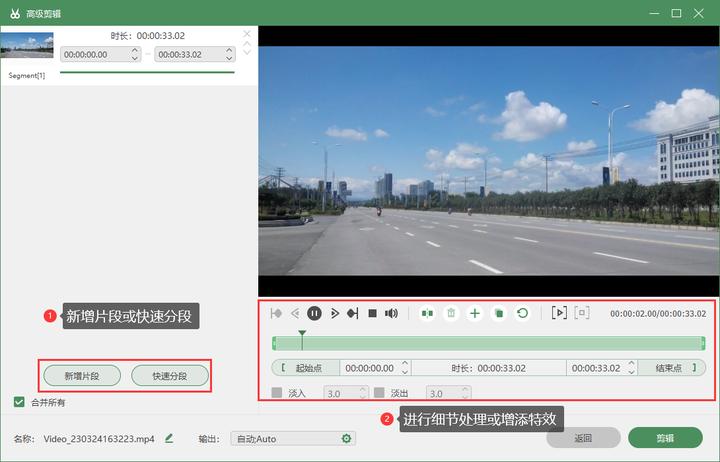Pause the video playback
The width and height of the screenshot is (720, 462).
coord(314,314)
